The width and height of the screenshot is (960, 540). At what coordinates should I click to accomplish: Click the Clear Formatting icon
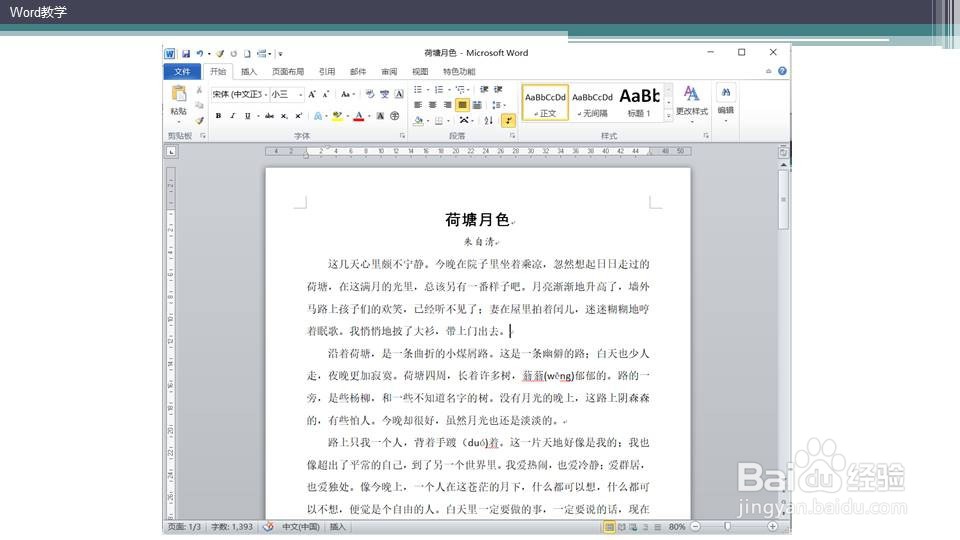[x=370, y=94]
